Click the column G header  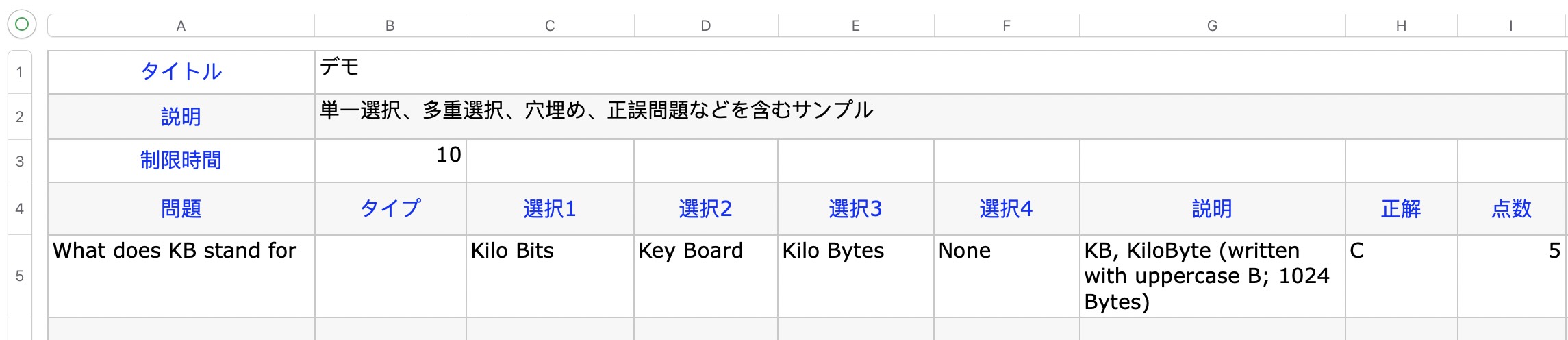pos(1212,26)
